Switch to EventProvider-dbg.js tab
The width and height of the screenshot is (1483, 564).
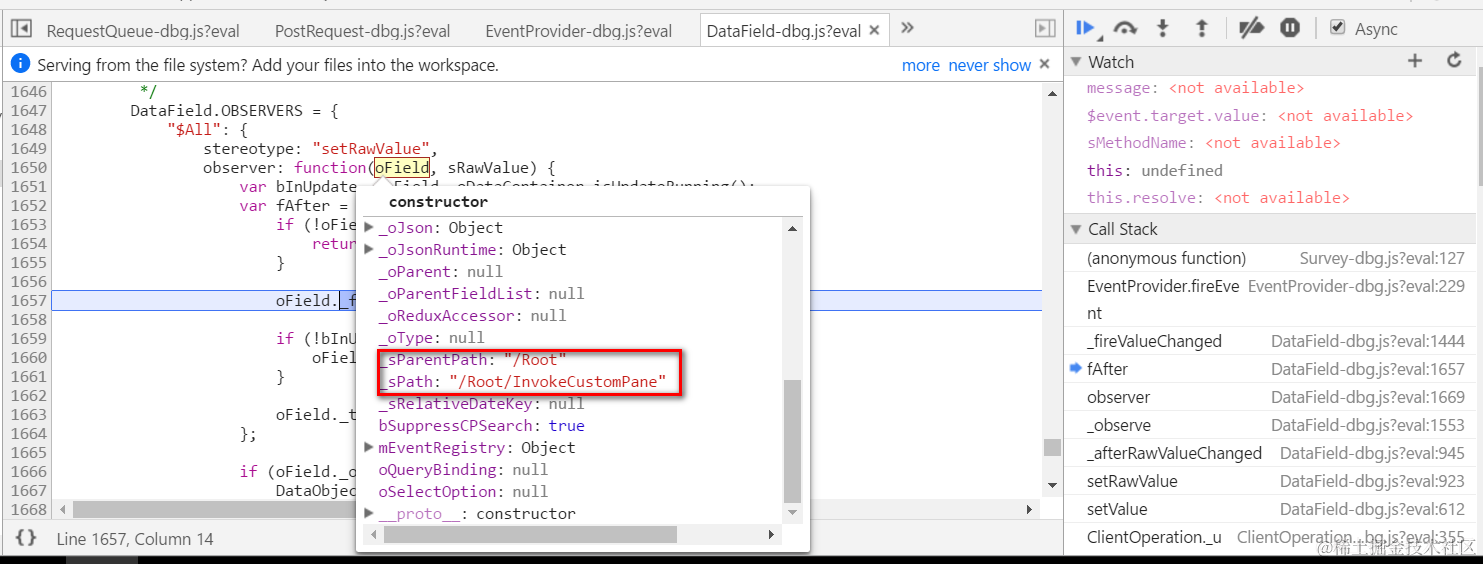tap(579, 31)
